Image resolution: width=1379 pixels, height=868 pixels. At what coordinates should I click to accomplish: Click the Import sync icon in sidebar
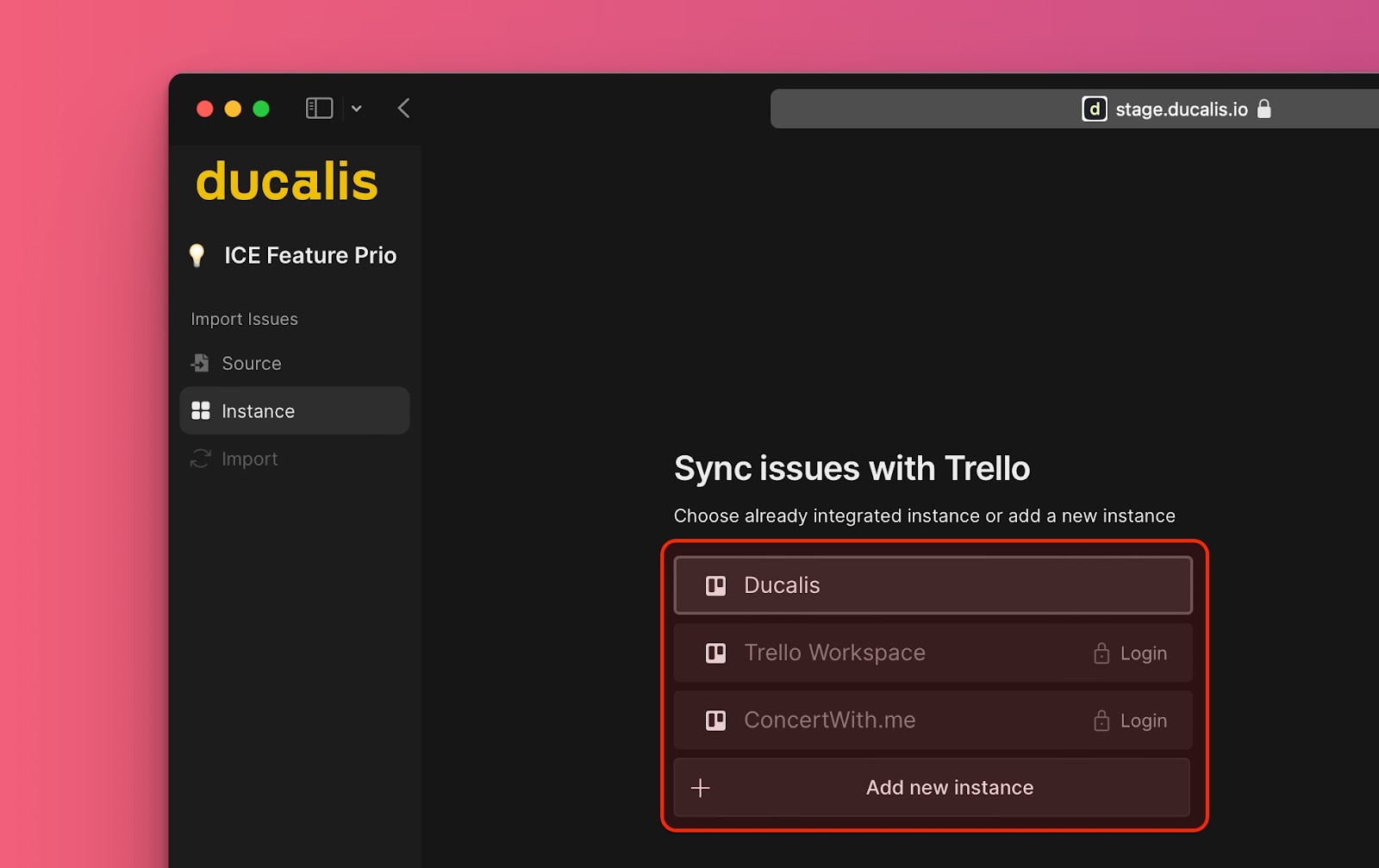199,459
